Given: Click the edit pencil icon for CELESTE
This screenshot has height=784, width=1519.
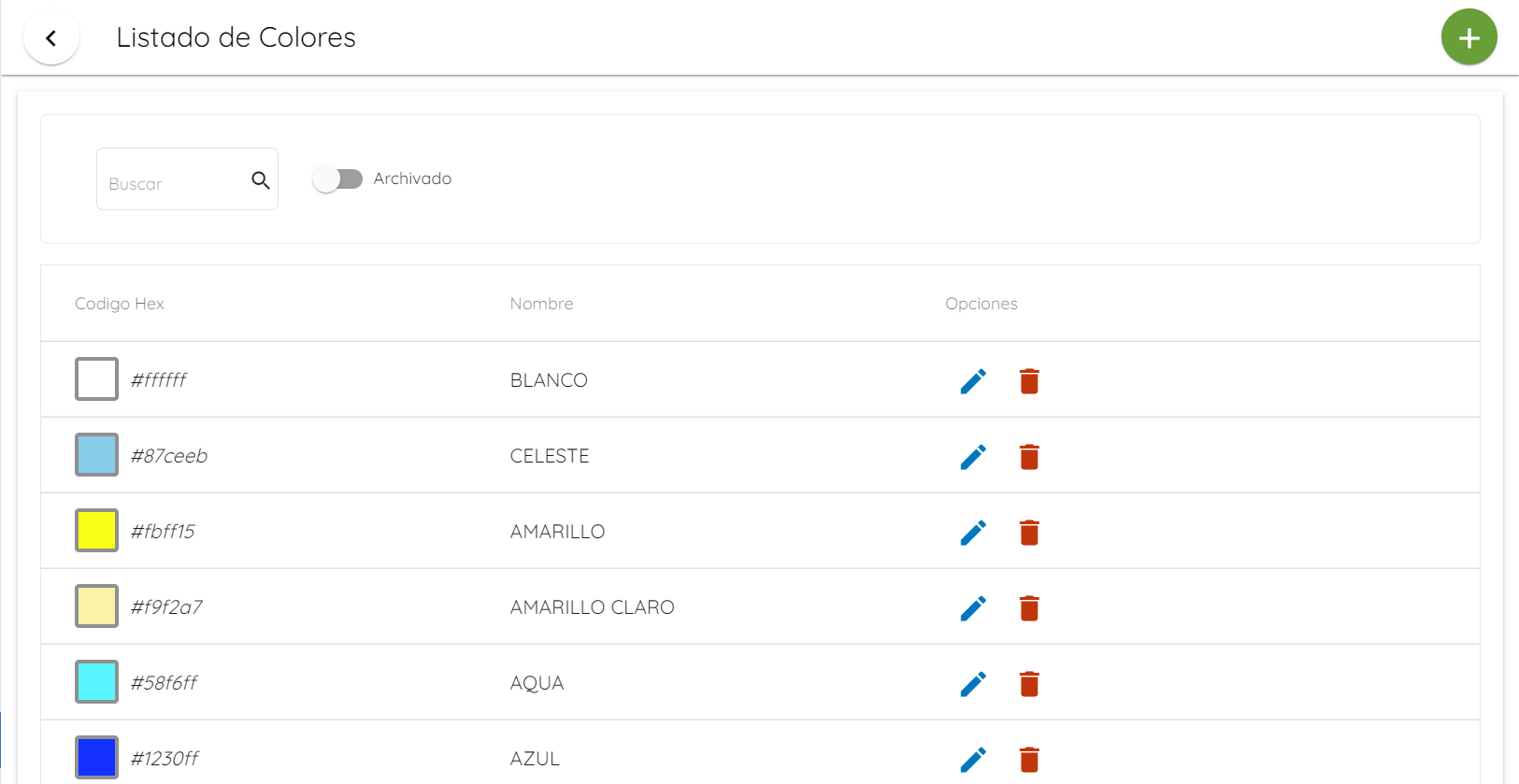Looking at the screenshot, I should click(x=973, y=456).
